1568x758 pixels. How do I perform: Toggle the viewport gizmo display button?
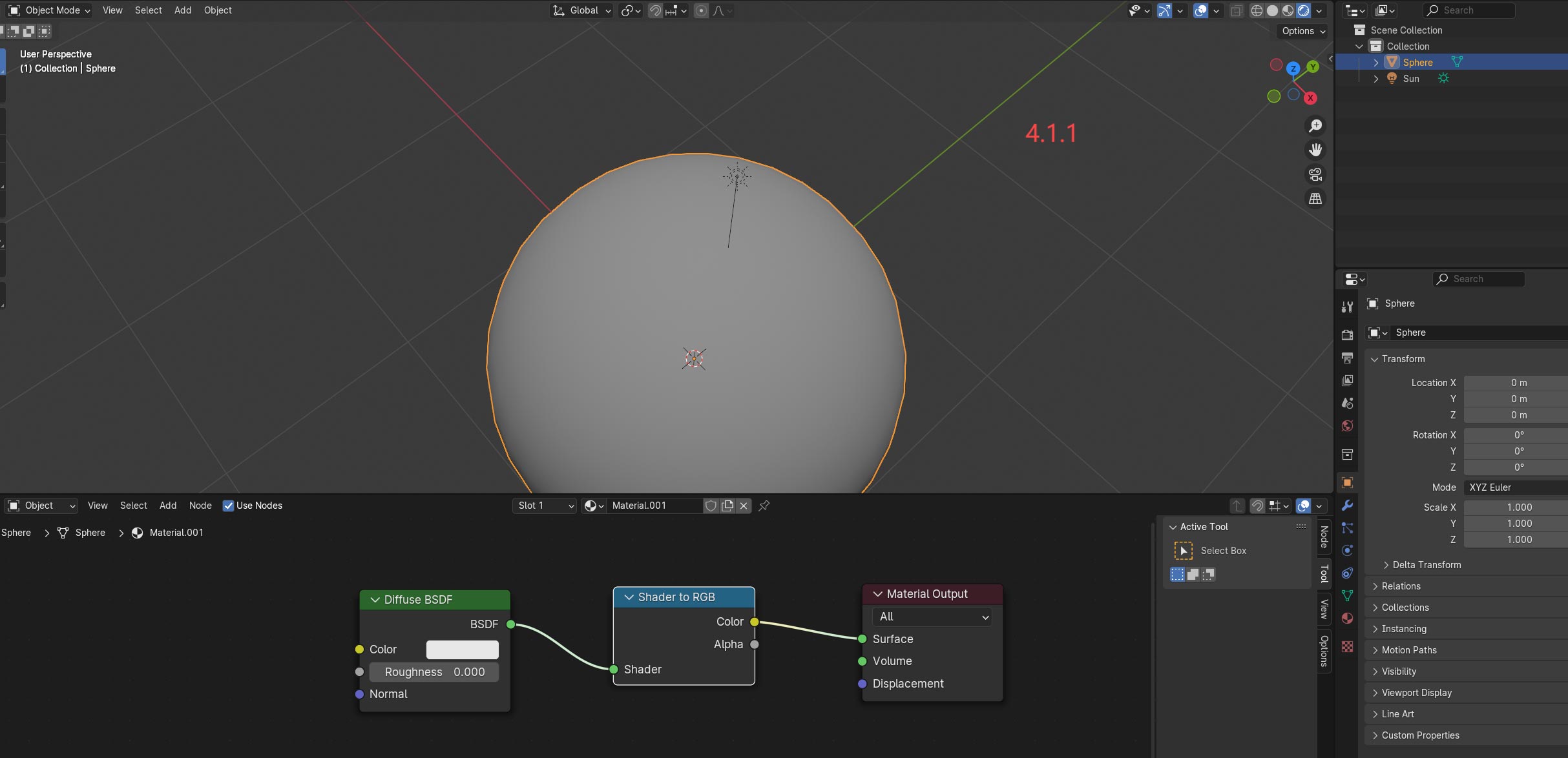coord(1164,10)
